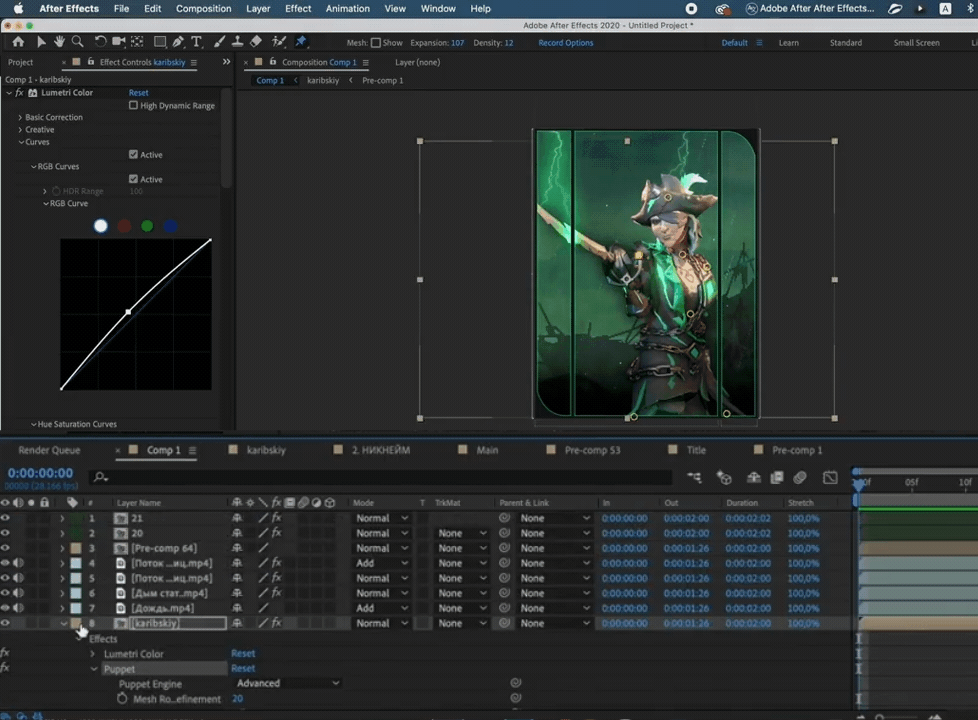Toggle Frame Blending icon in timeline

pos(777,478)
